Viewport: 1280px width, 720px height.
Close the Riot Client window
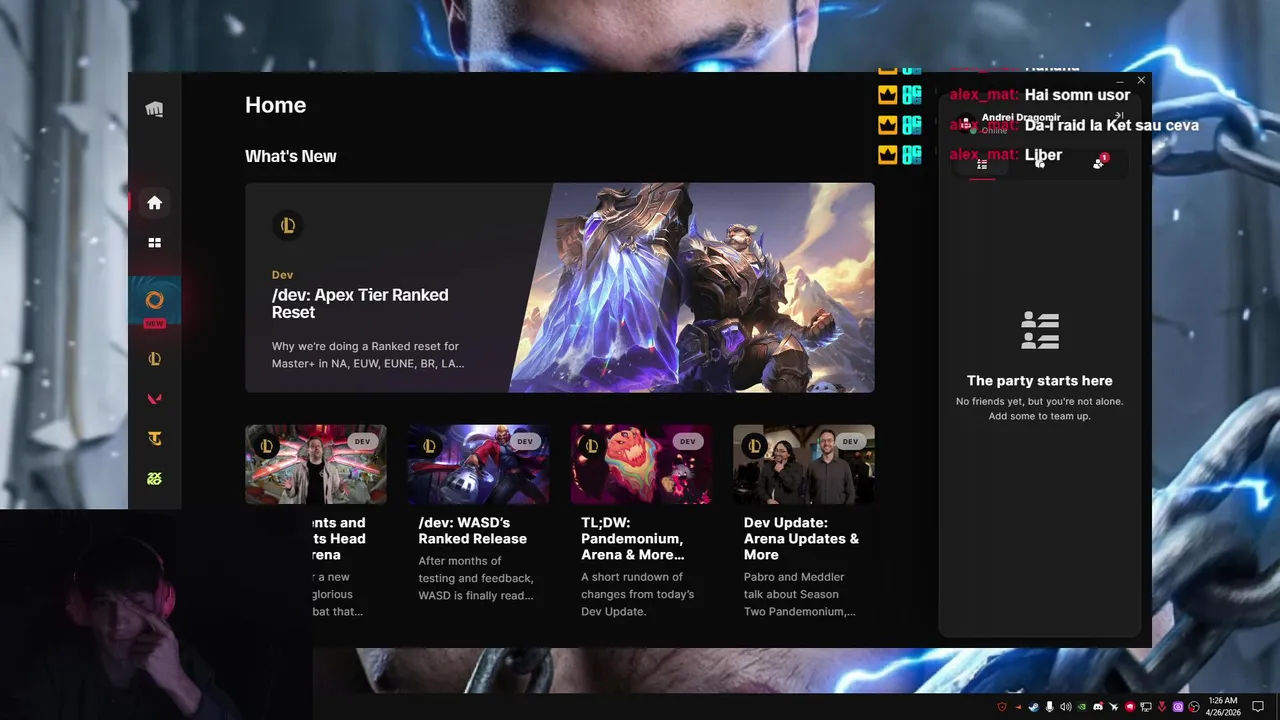click(x=1141, y=80)
